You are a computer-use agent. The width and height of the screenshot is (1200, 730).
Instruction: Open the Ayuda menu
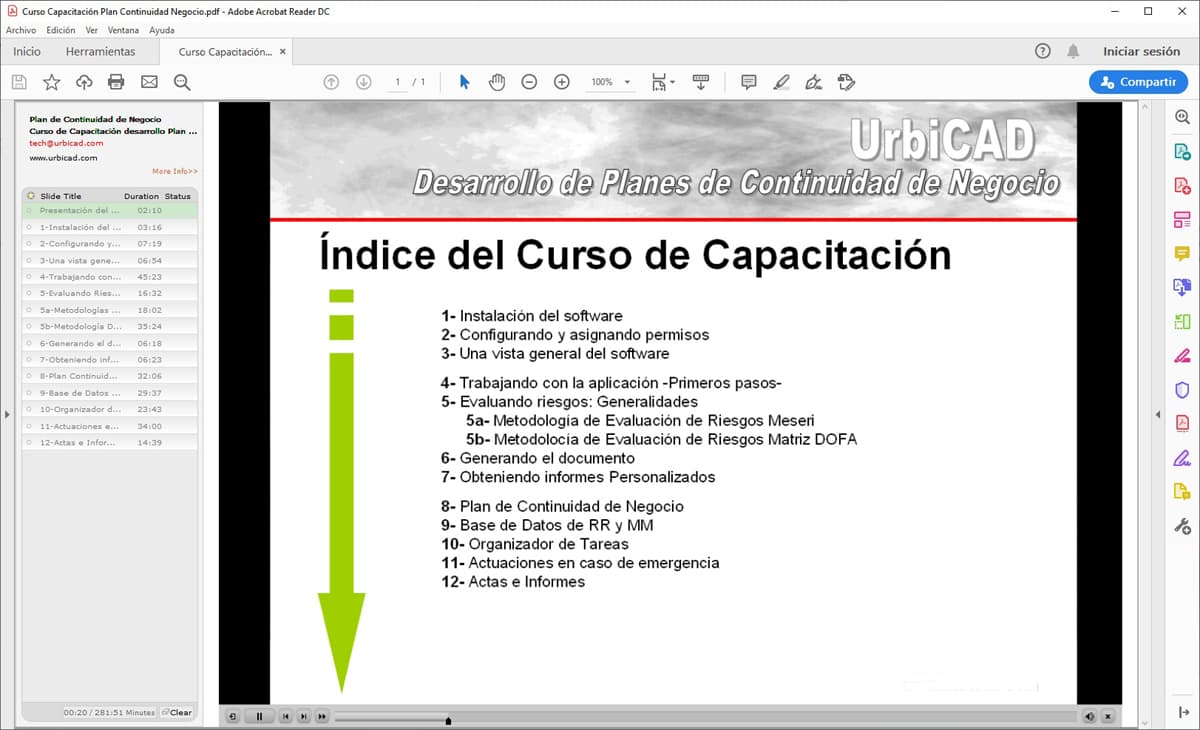(162, 30)
